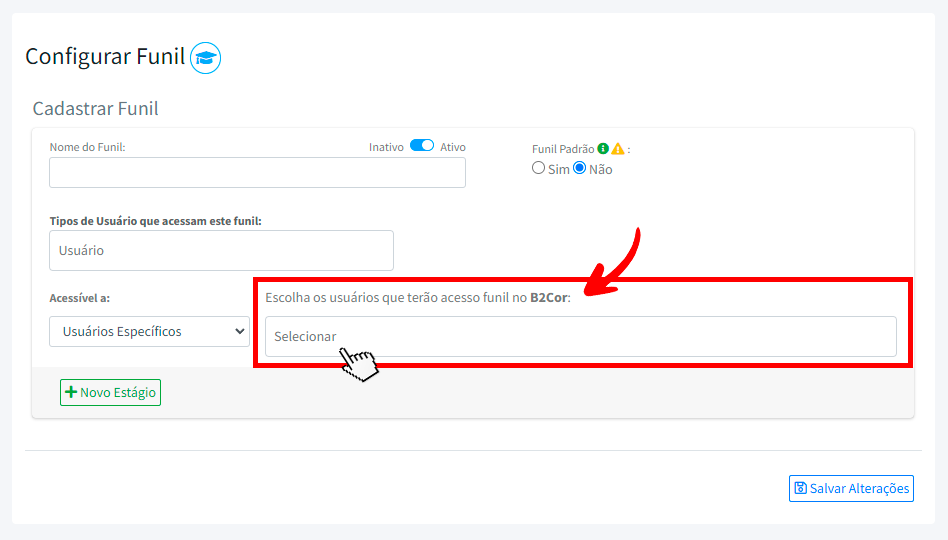Click the Cadastrar Funil section heading
Screen dimensions: 948x540
(x=96, y=109)
